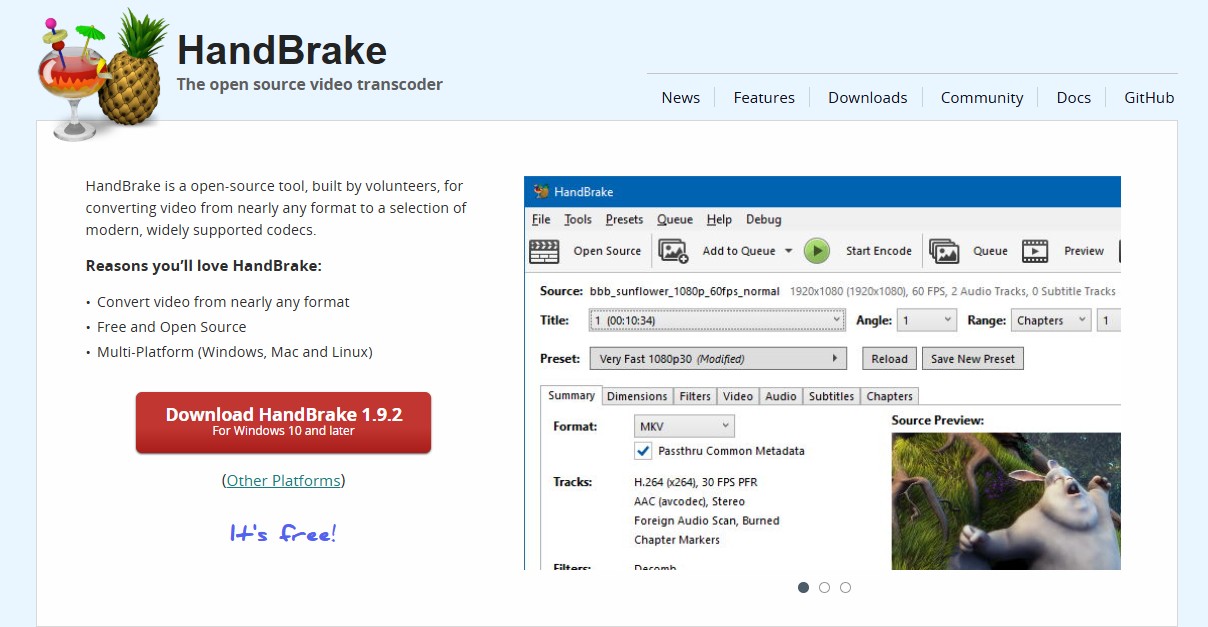
Task: Open the Title dropdown showing 1 (00:10:34)
Action: pyautogui.click(x=717, y=320)
